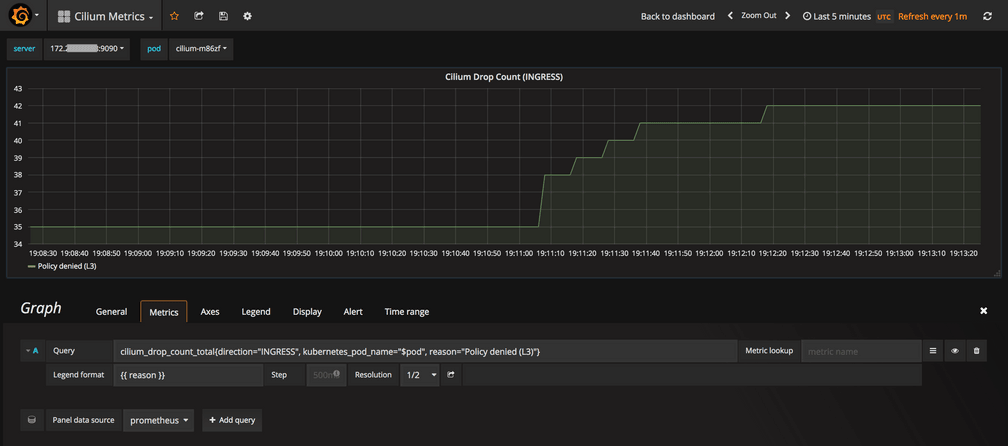Click the Add query button
Screen dimensions: 1008x446
tap(232, 420)
